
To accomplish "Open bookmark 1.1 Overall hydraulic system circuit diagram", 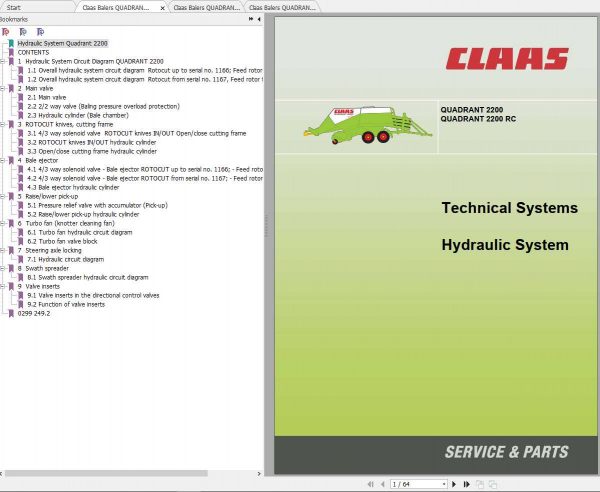I will [145, 70].
